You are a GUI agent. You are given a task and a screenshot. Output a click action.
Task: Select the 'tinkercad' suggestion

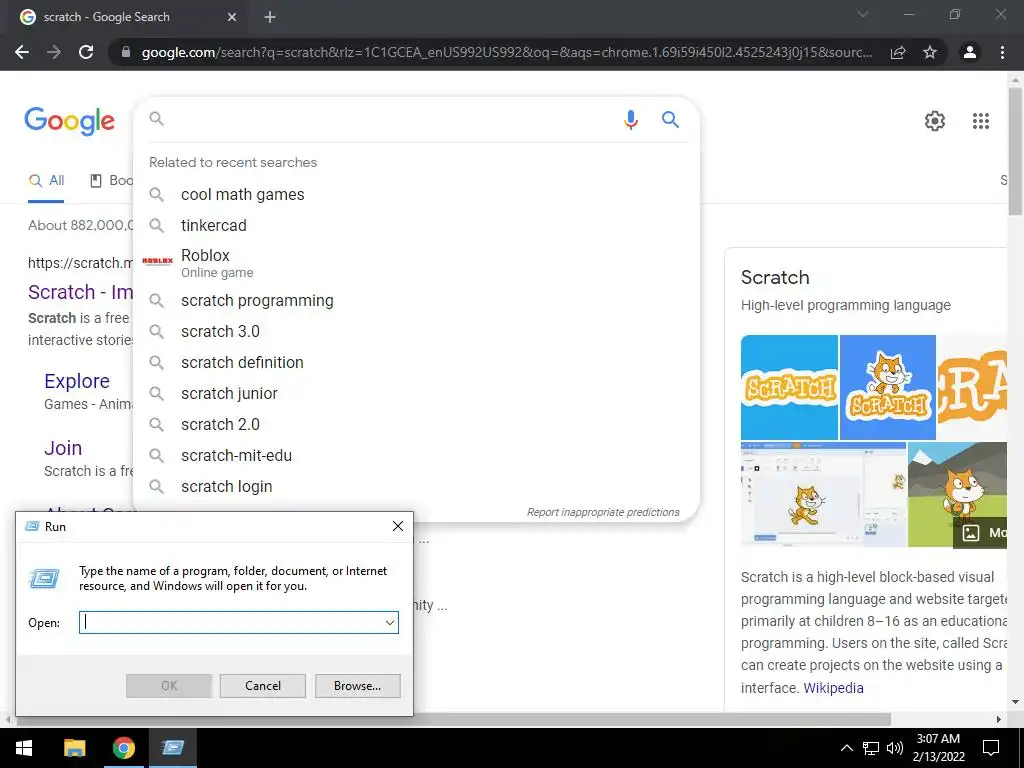pos(416,225)
